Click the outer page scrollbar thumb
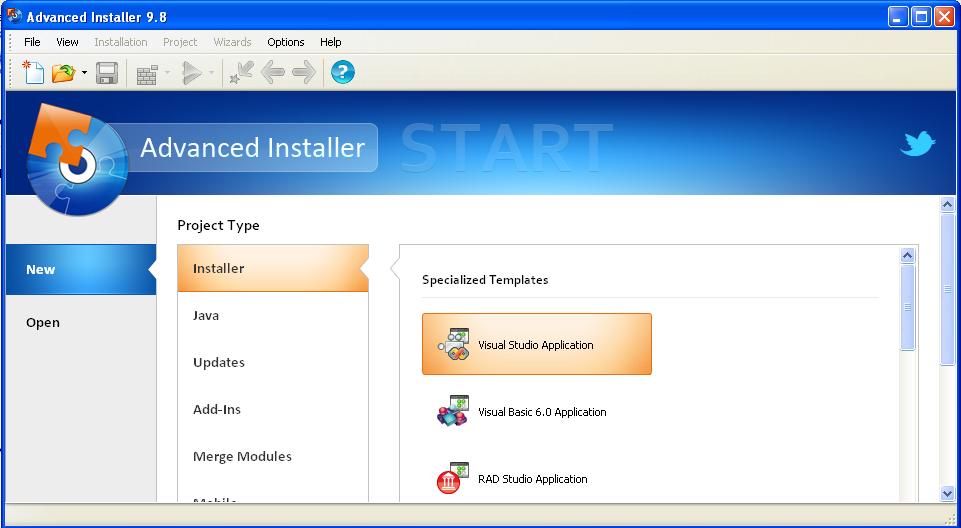 [948, 290]
